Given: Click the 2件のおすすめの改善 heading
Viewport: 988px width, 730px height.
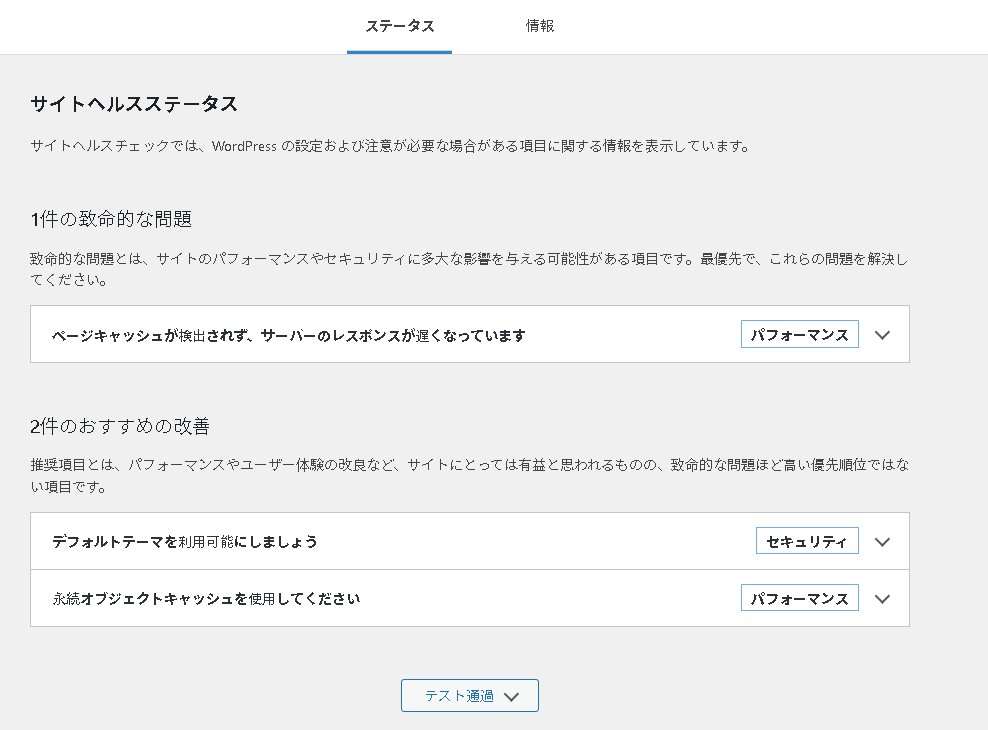Looking at the screenshot, I should pyautogui.click(x=120, y=426).
